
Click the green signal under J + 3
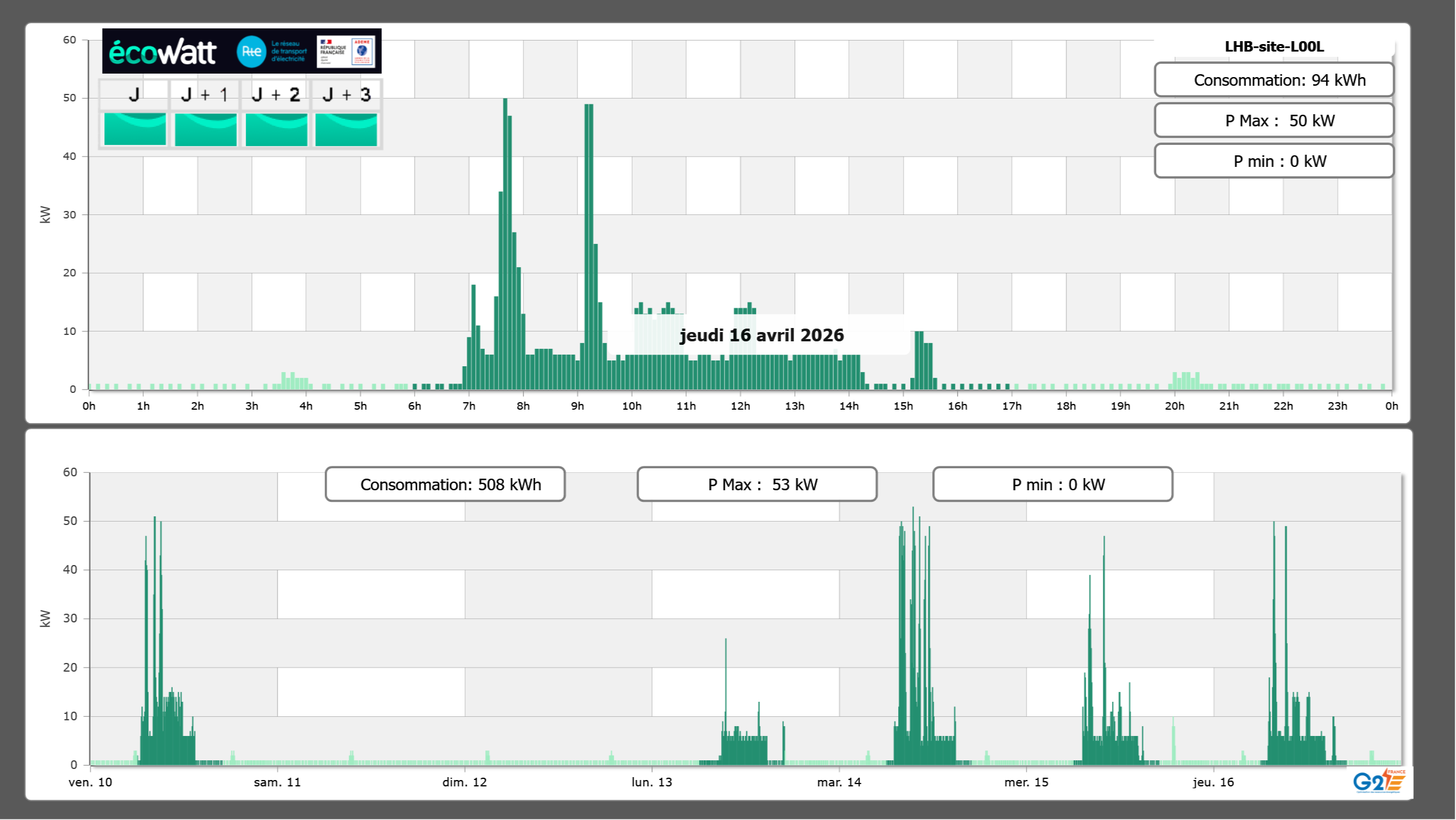(x=346, y=129)
